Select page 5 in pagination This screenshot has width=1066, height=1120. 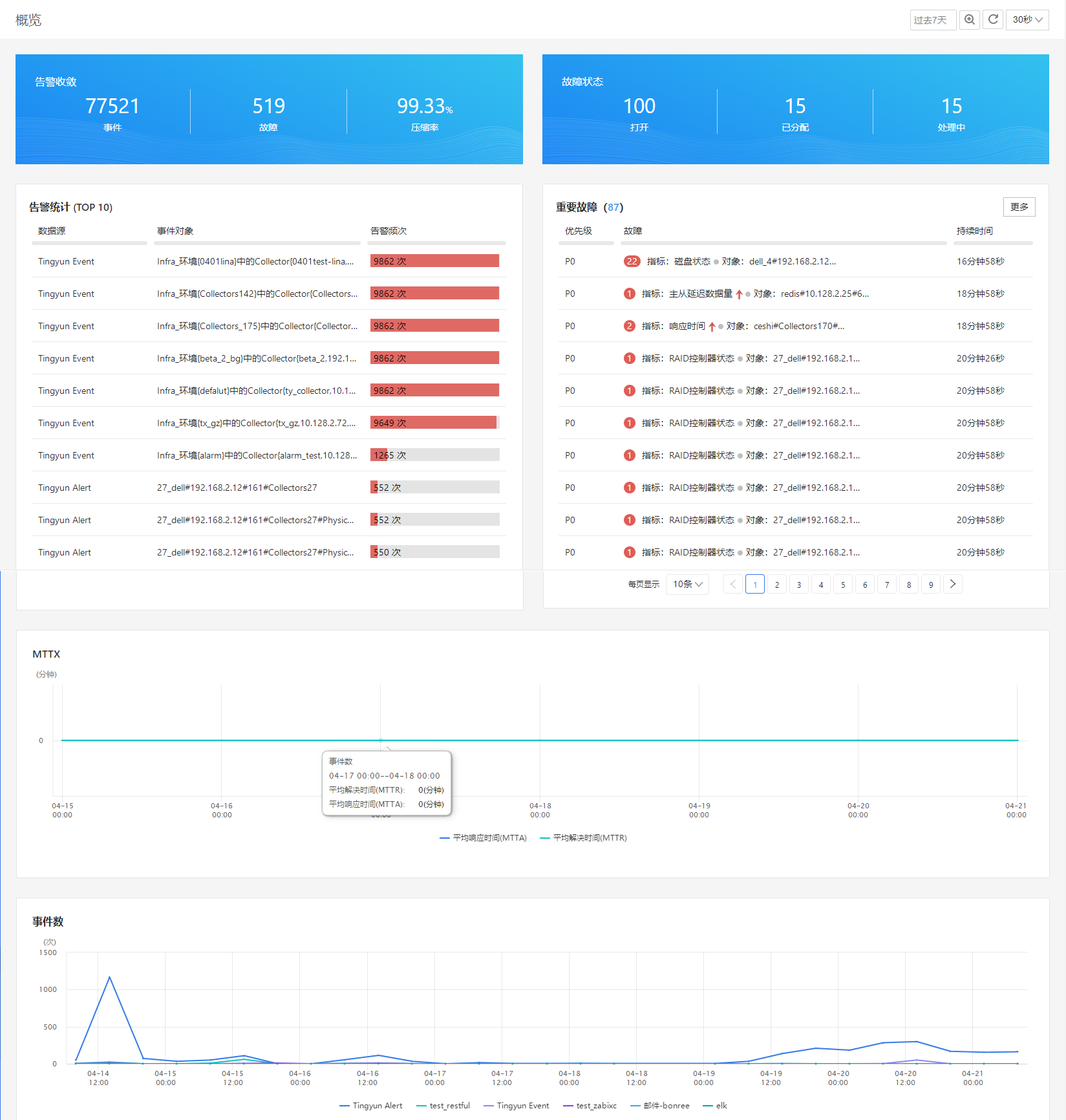842,585
